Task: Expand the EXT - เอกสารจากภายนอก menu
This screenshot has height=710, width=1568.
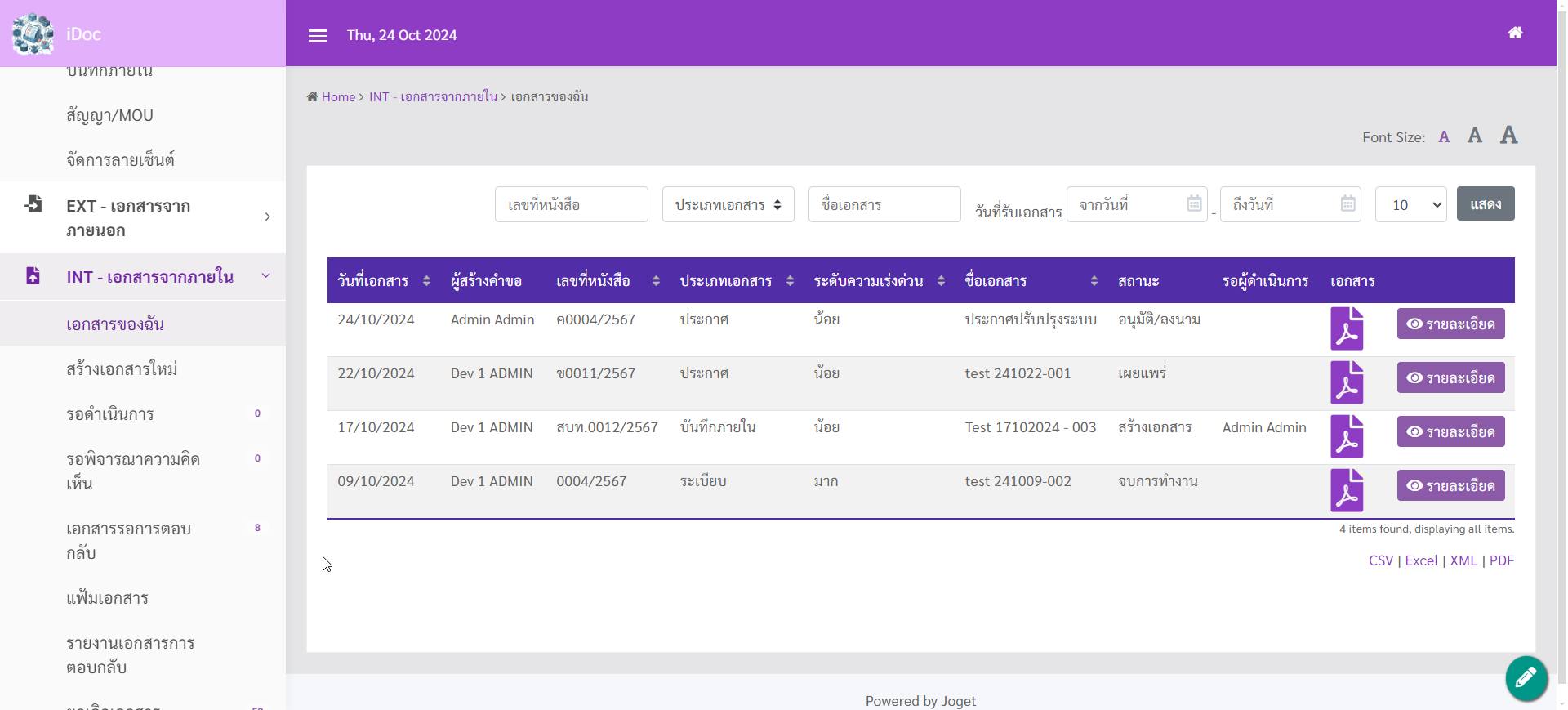Action: [143, 217]
